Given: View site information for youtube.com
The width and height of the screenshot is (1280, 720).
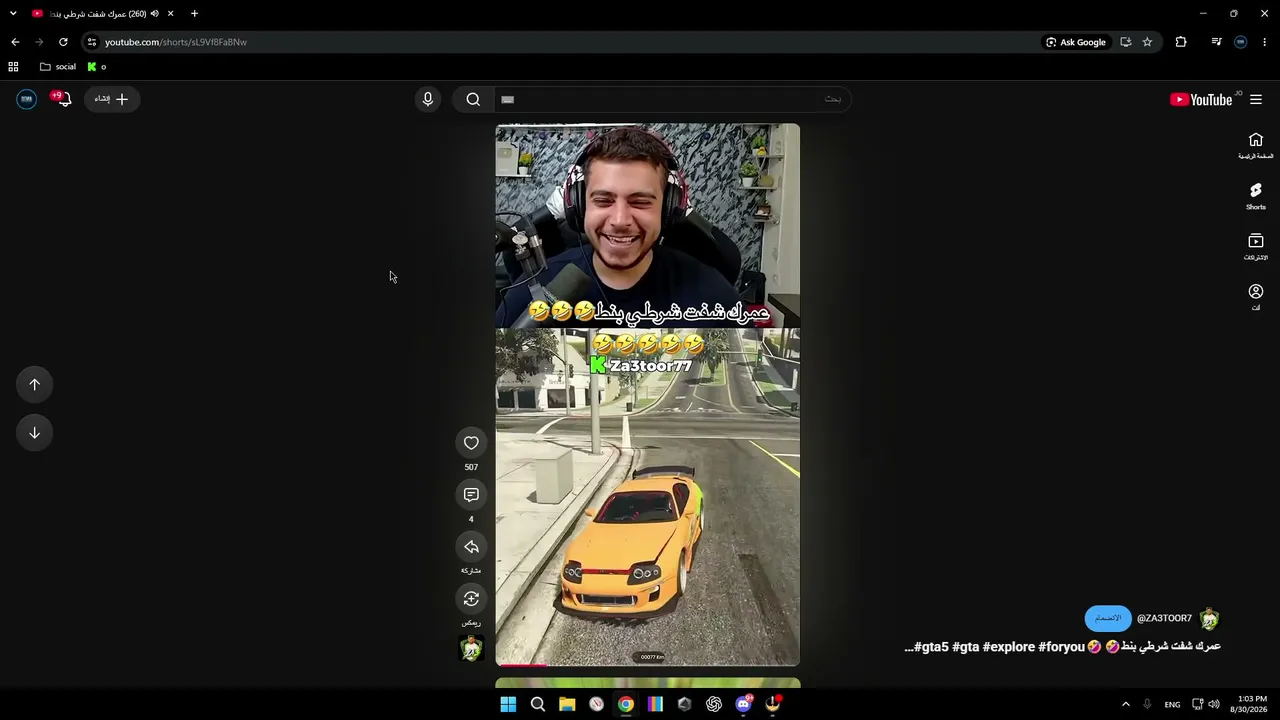Looking at the screenshot, I should coord(91,42).
